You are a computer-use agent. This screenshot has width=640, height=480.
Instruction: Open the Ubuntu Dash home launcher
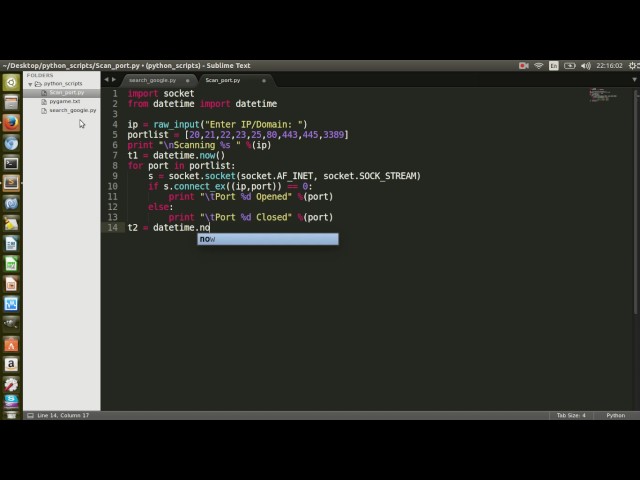pos(11,82)
